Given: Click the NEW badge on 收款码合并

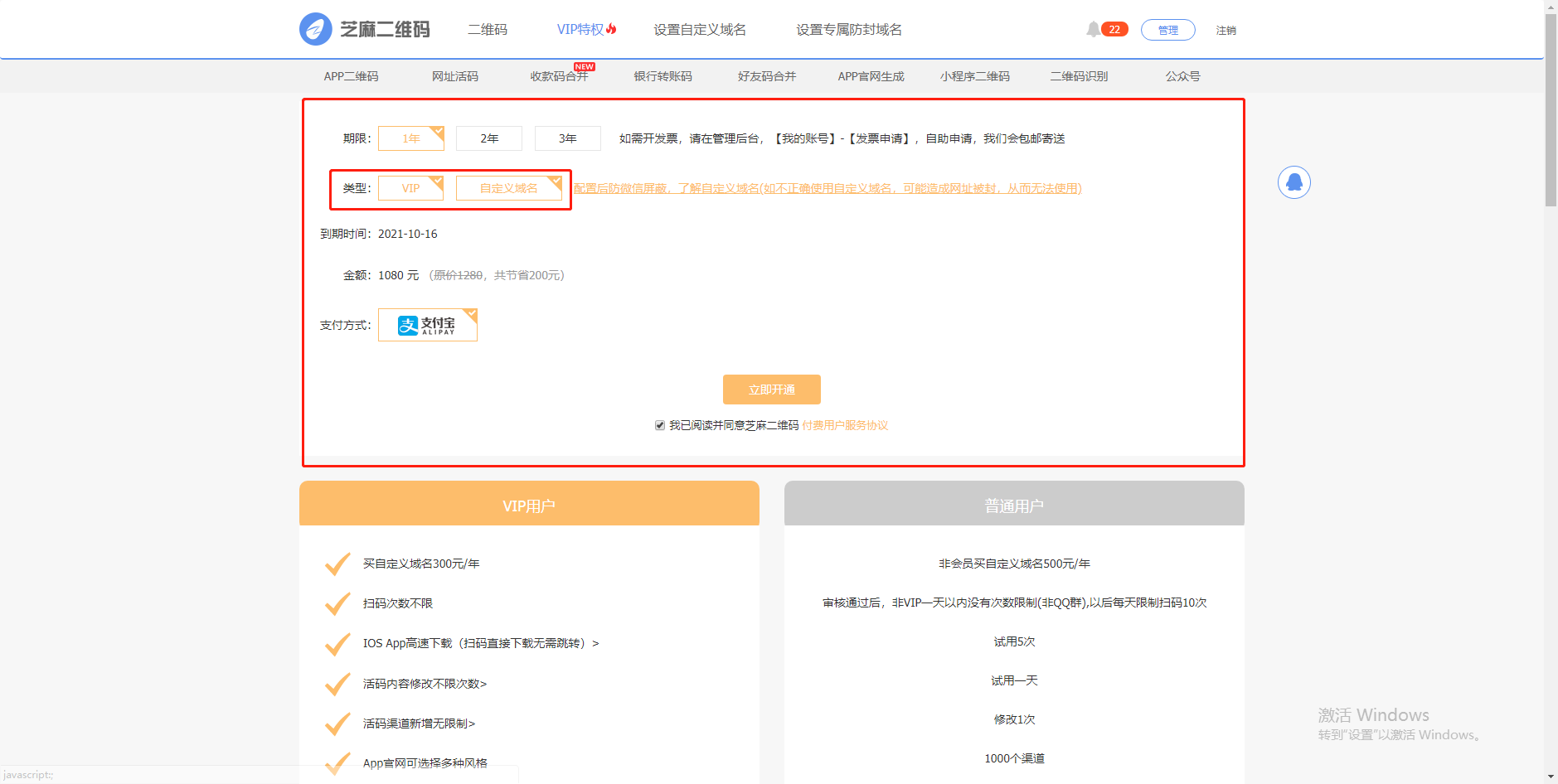Looking at the screenshot, I should pyautogui.click(x=584, y=67).
